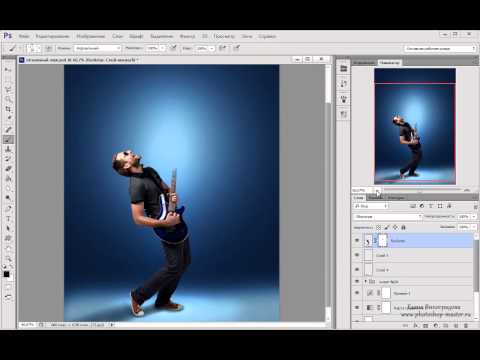The width and height of the screenshot is (480, 360).
Task: Click the Navigator preview thumbnail
Action: (415, 126)
